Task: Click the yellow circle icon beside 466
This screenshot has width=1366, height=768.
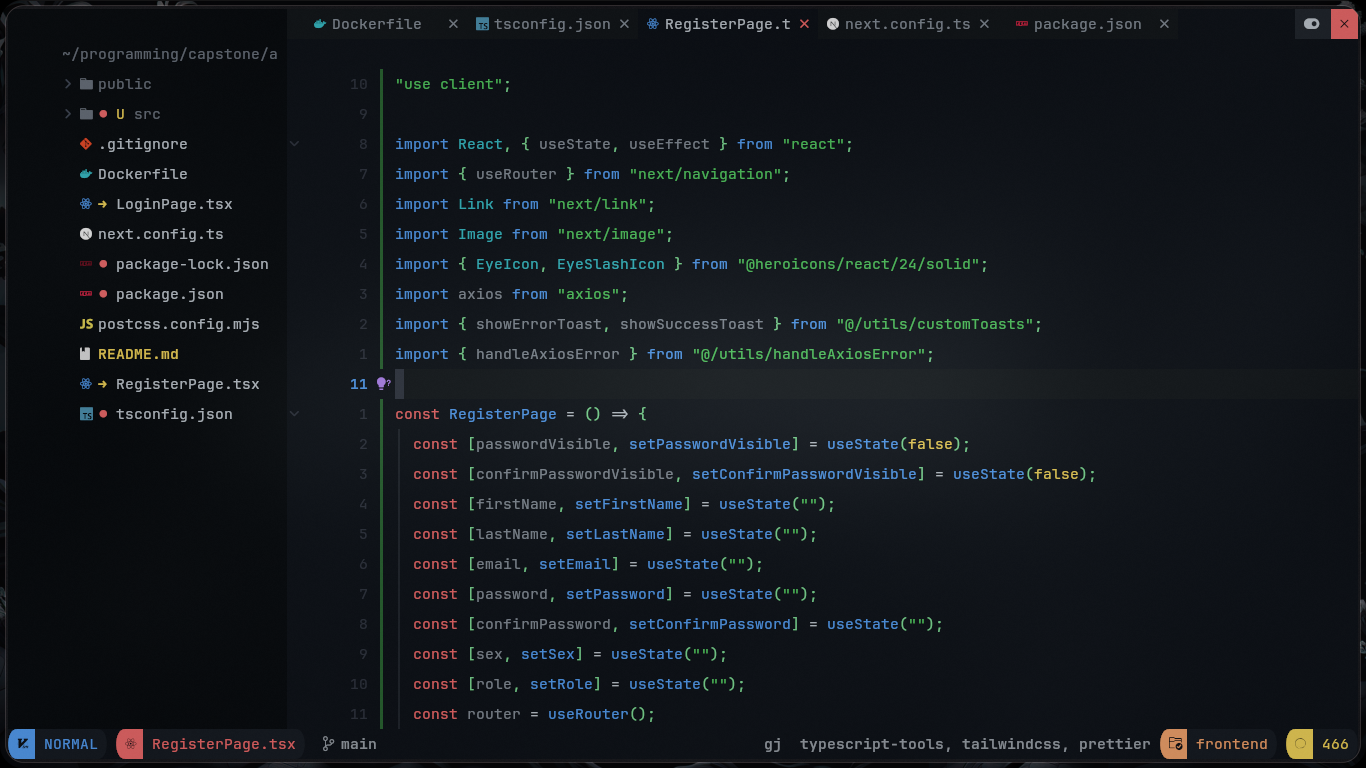Action: pos(1300,744)
